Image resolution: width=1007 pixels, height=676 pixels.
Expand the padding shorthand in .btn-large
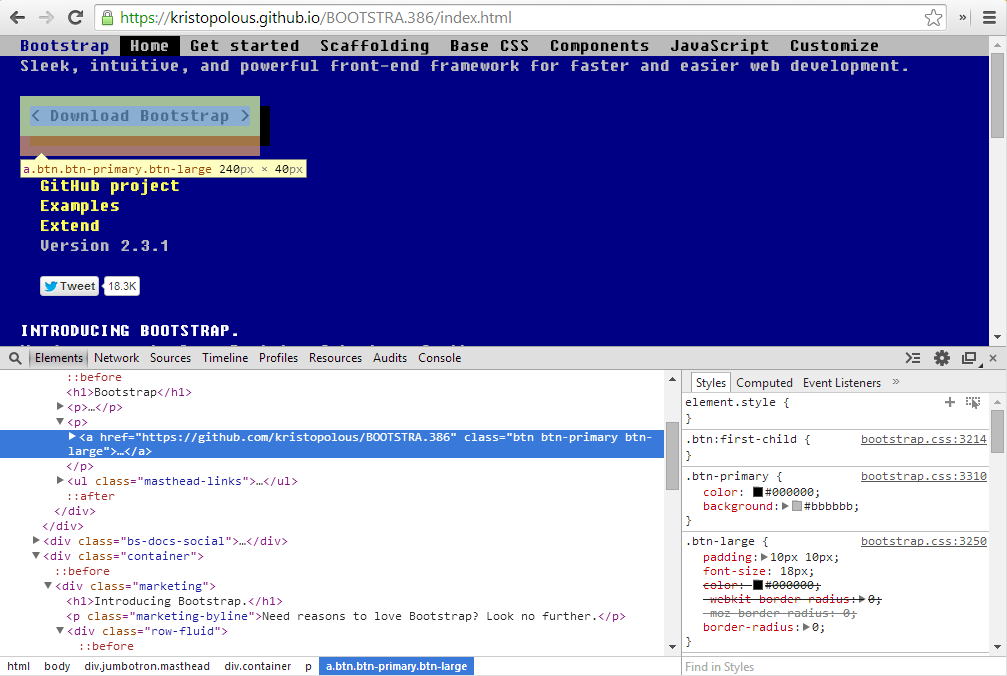tap(764, 557)
